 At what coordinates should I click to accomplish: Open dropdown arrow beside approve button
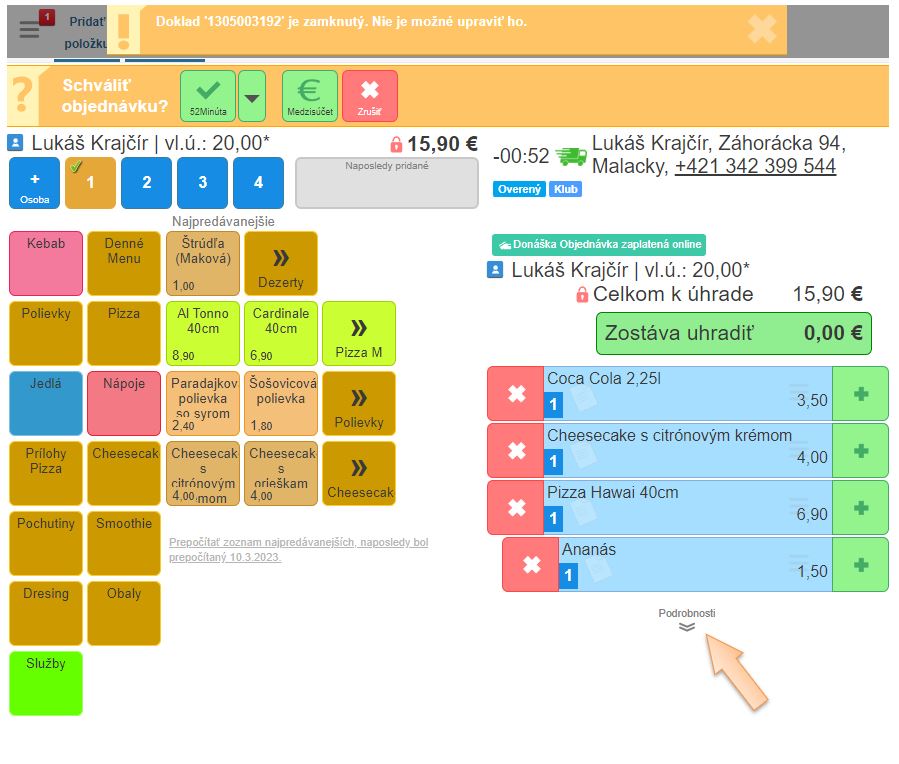click(252, 97)
